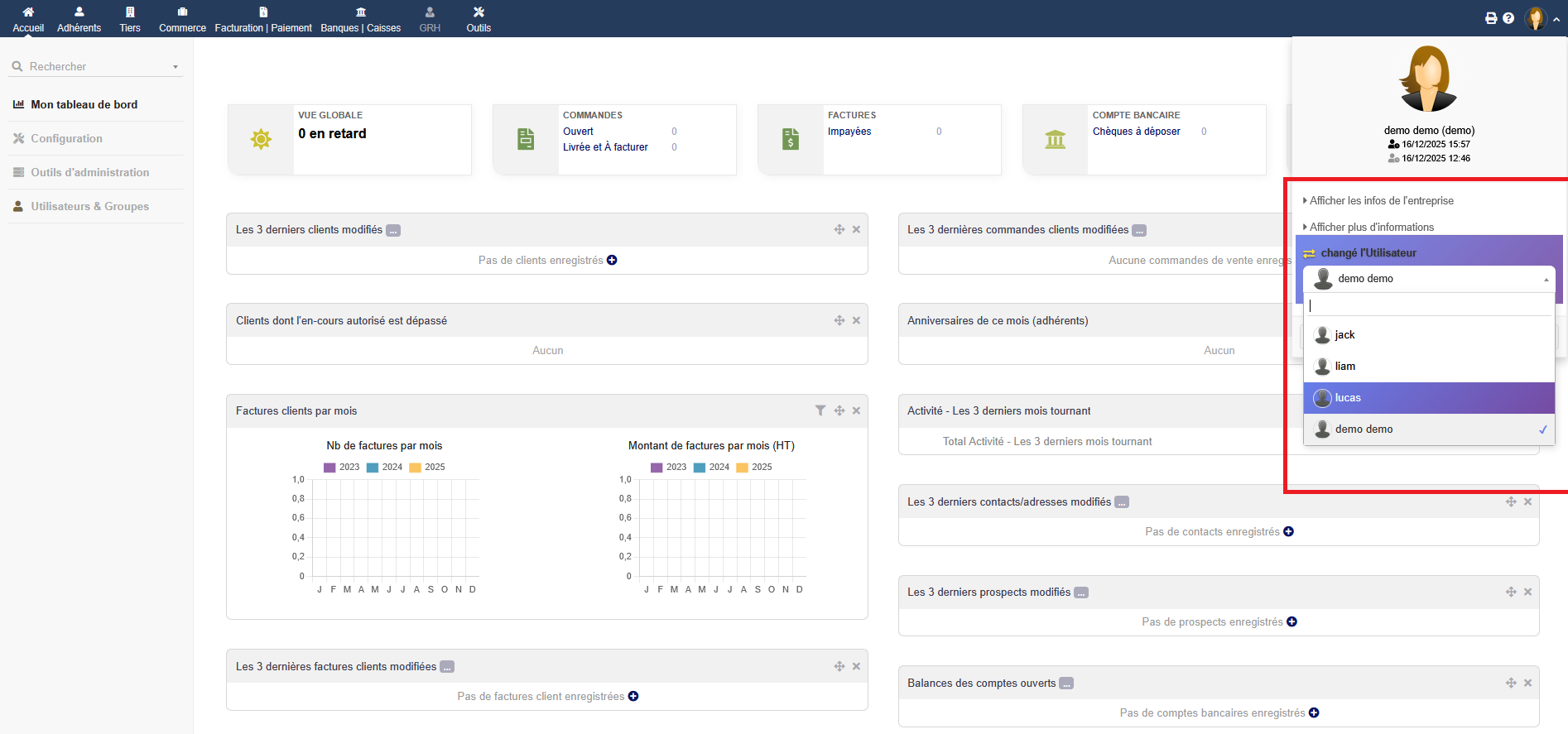Image resolution: width=1568 pixels, height=734 pixels.
Task: Open full list badge beside 'dernières factures clients'
Action: pos(447,667)
